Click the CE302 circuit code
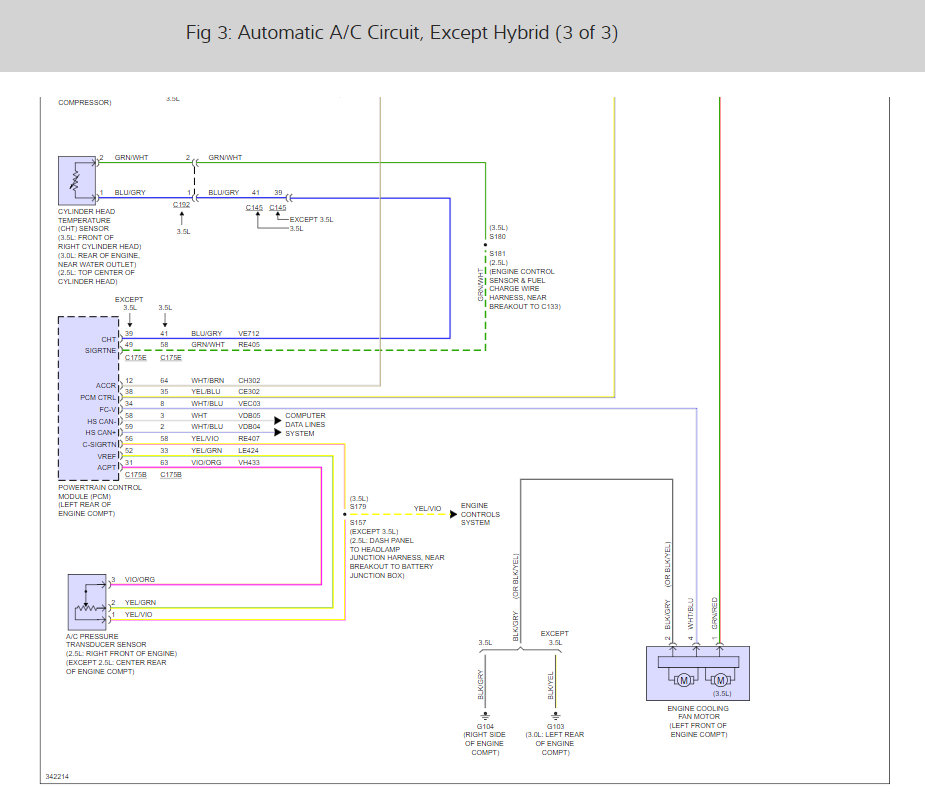Viewport: 925px width, 802px height. coord(249,392)
